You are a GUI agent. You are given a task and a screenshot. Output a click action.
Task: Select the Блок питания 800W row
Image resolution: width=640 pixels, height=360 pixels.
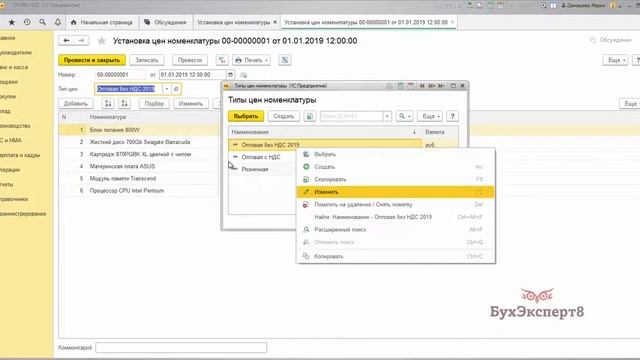[x=139, y=130]
